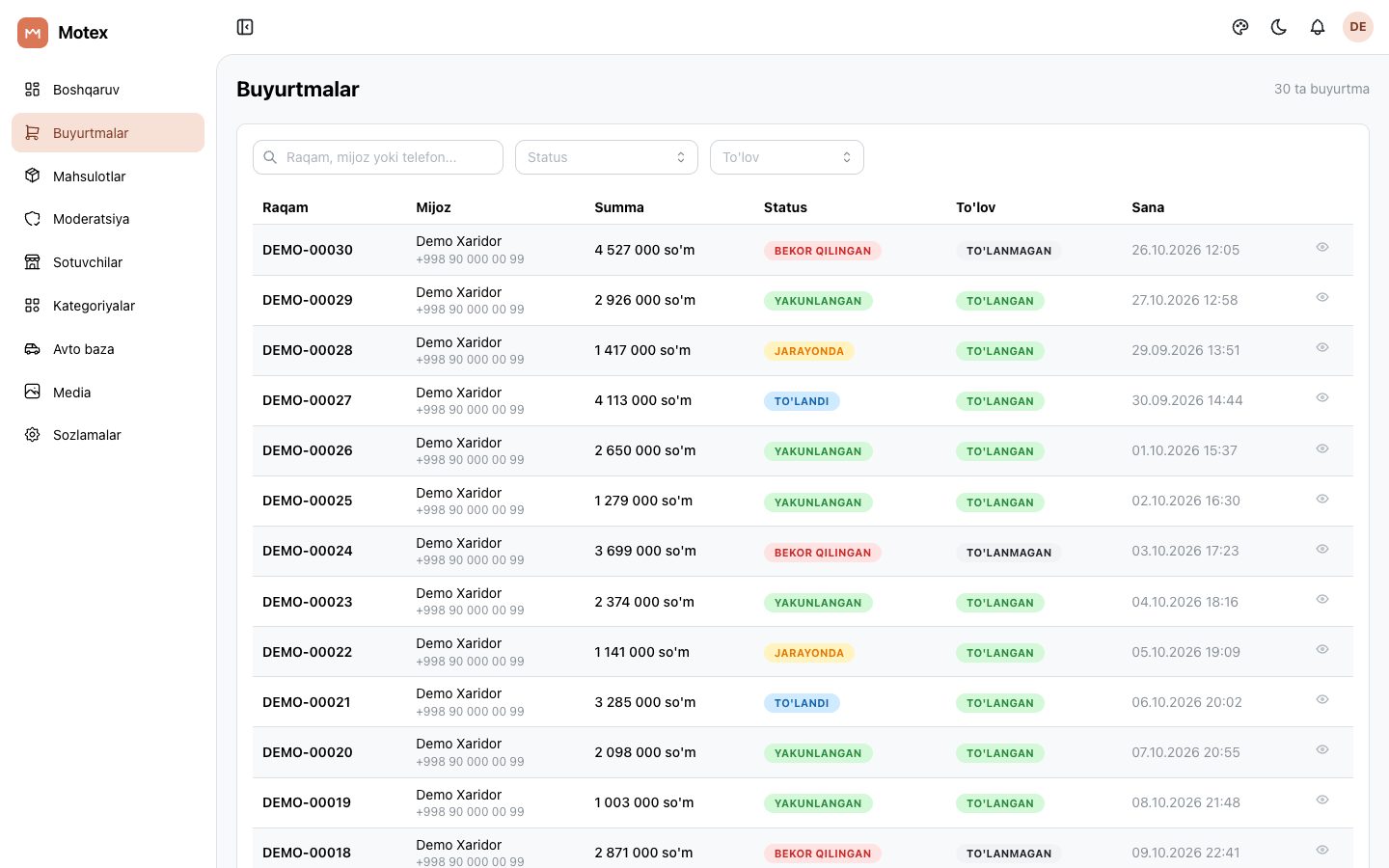
Task: Open the DE user avatar menu
Action: click(1358, 27)
